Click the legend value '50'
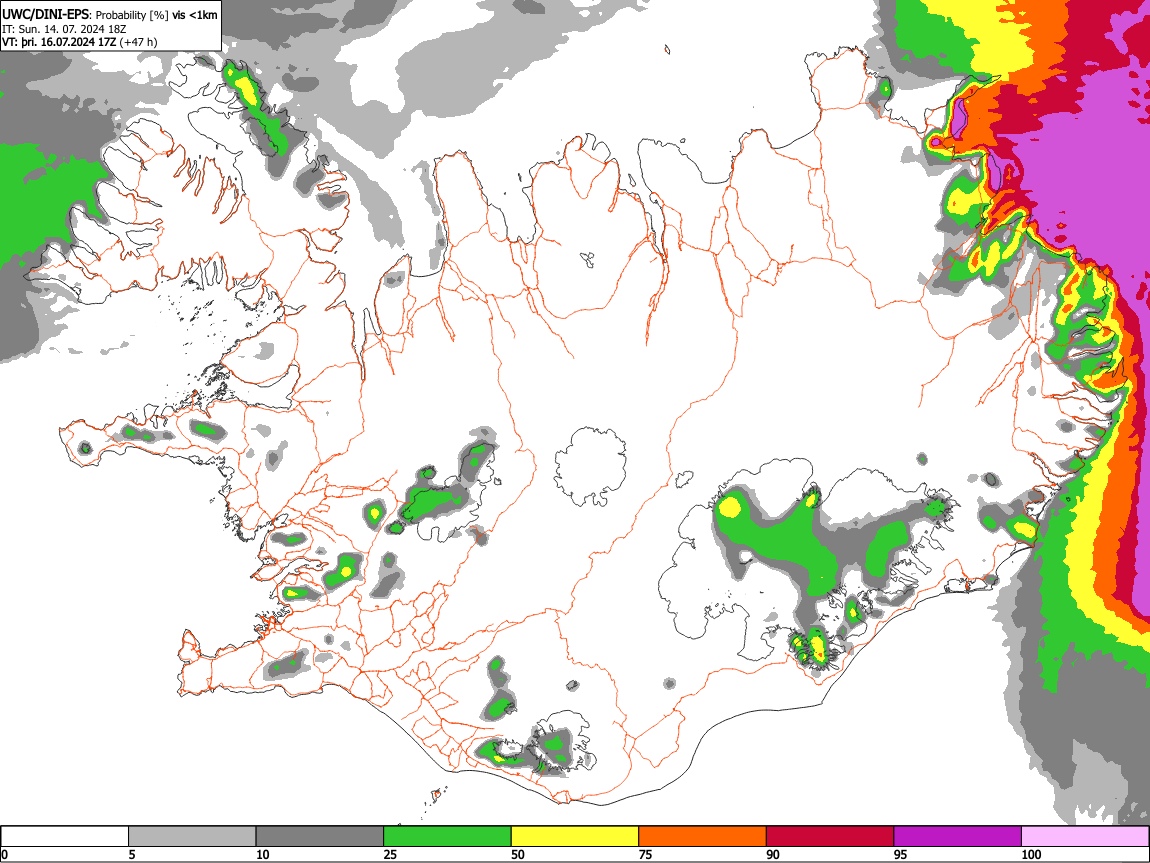Screen dimensions: 1150x863 coord(518,854)
